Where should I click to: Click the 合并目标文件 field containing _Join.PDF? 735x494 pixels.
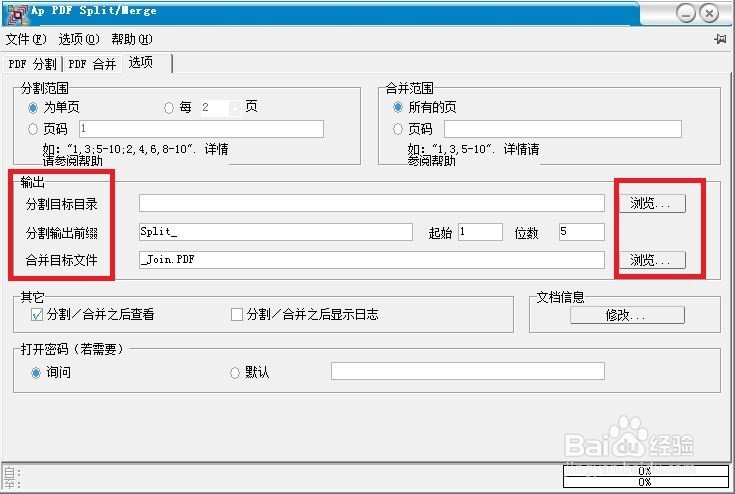372,260
